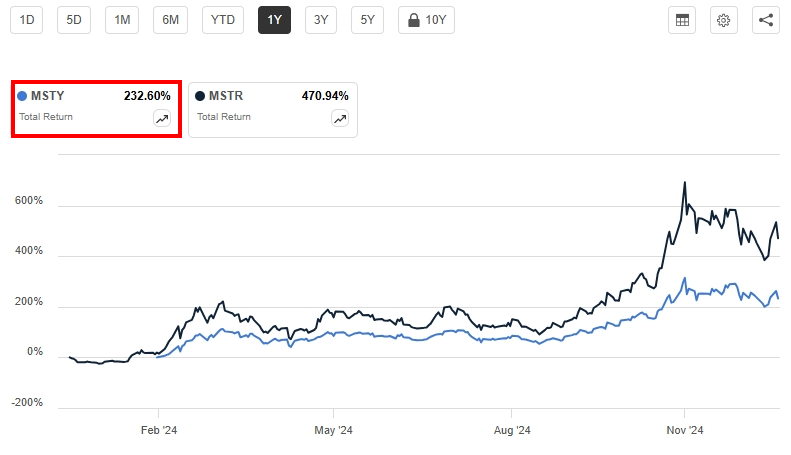This screenshot has width=791, height=455.
Task: Click the MSTR line peak near Nov '24
Action: click(685, 183)
